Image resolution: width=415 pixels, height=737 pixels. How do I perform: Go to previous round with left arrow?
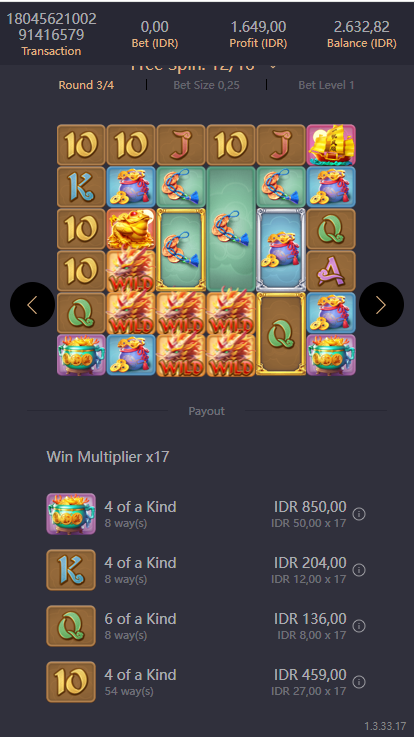(x=32, y=305)
